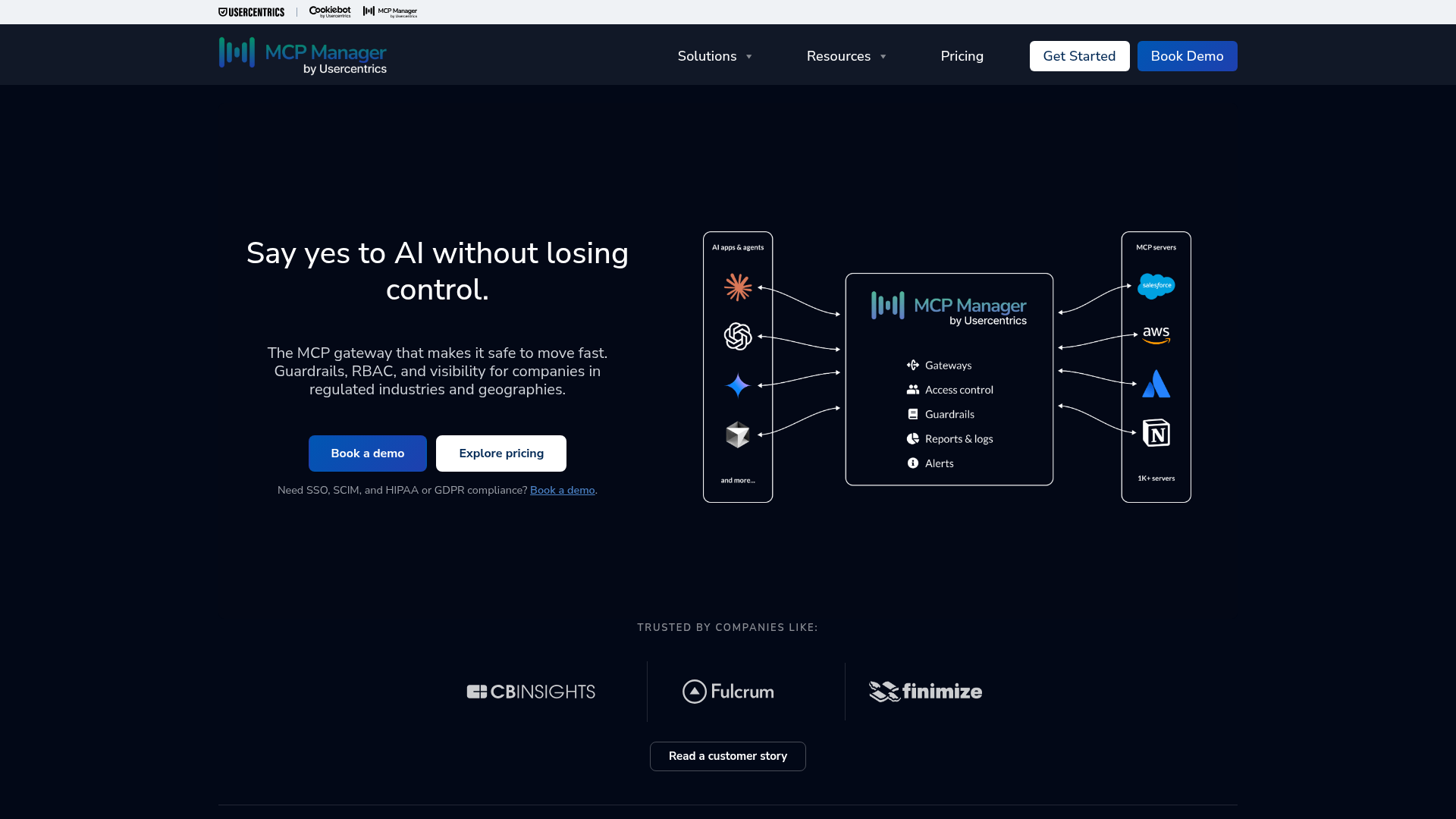
Task: Click the AWS logo in MCP servers
Action: click(x=1156, y=335)
